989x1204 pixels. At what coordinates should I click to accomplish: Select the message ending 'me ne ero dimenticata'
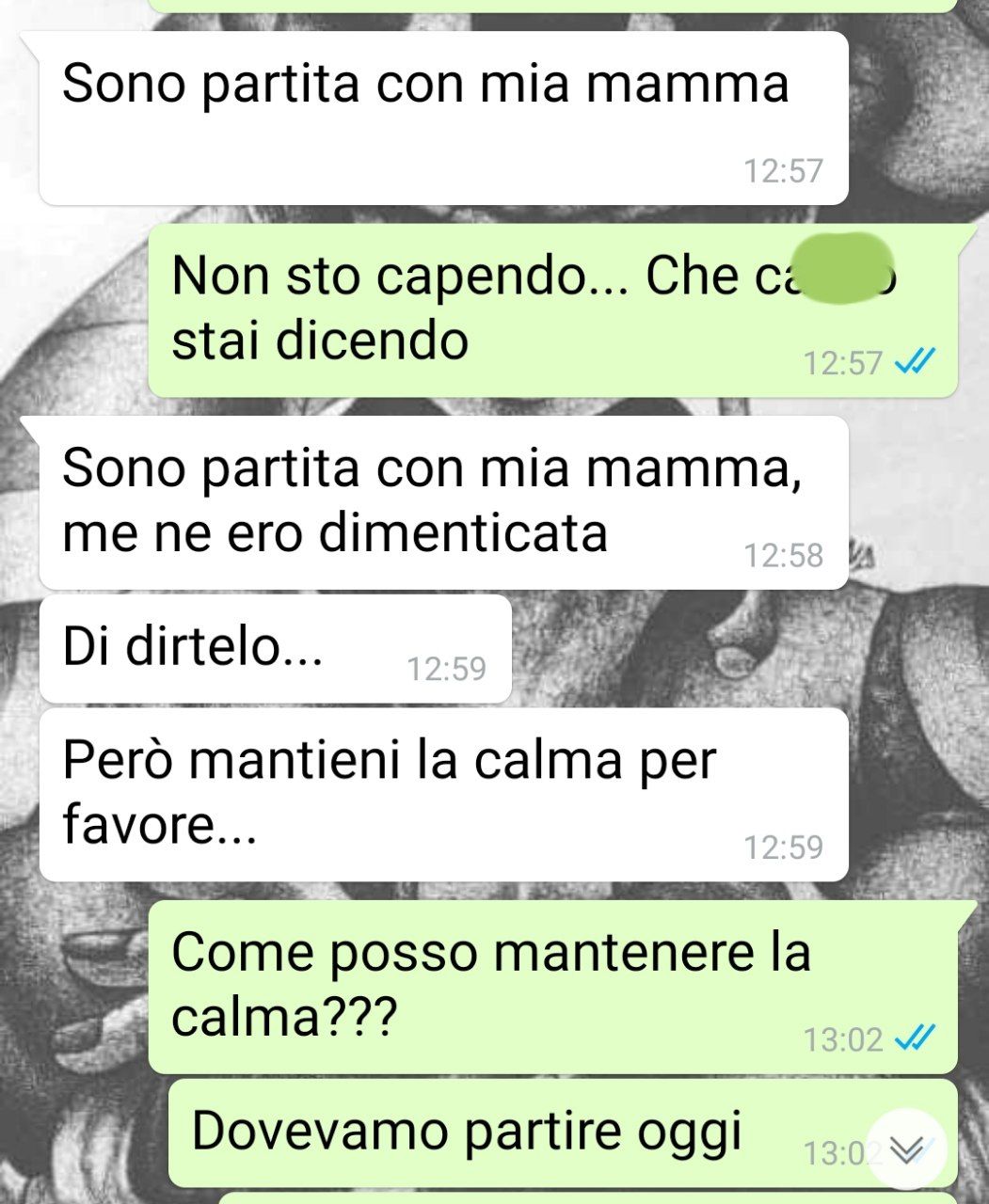point(443,502)
